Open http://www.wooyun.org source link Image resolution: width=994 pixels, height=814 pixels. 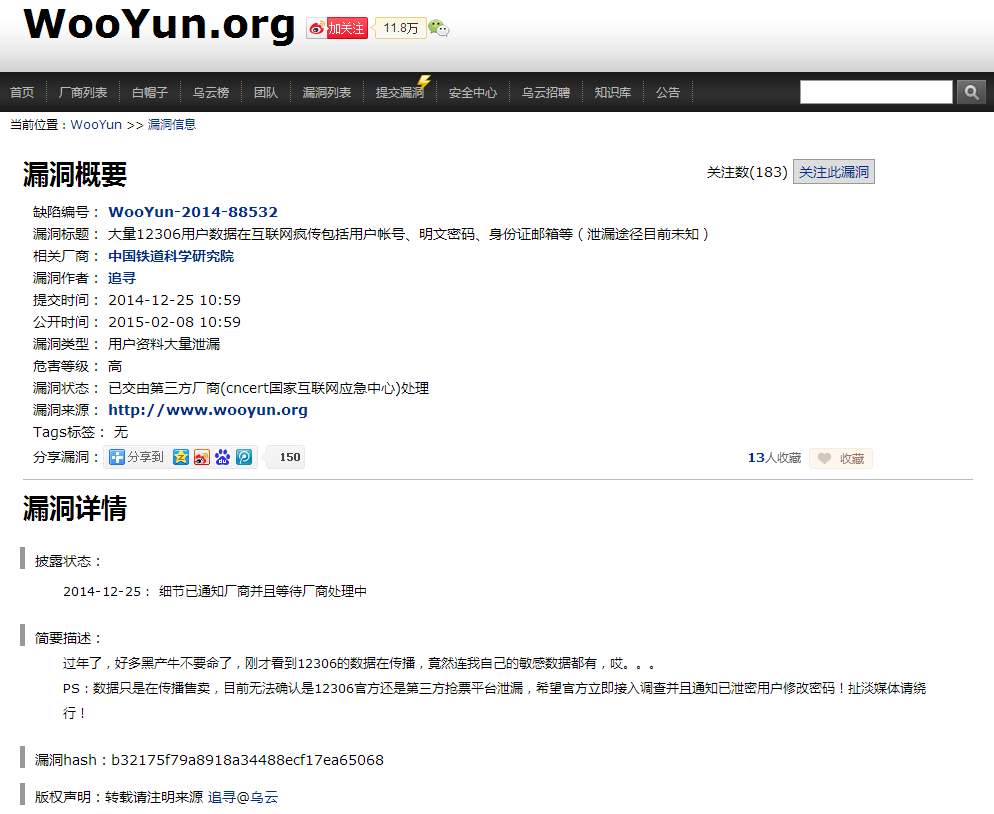pyautogui.click(x=208, y=410)
